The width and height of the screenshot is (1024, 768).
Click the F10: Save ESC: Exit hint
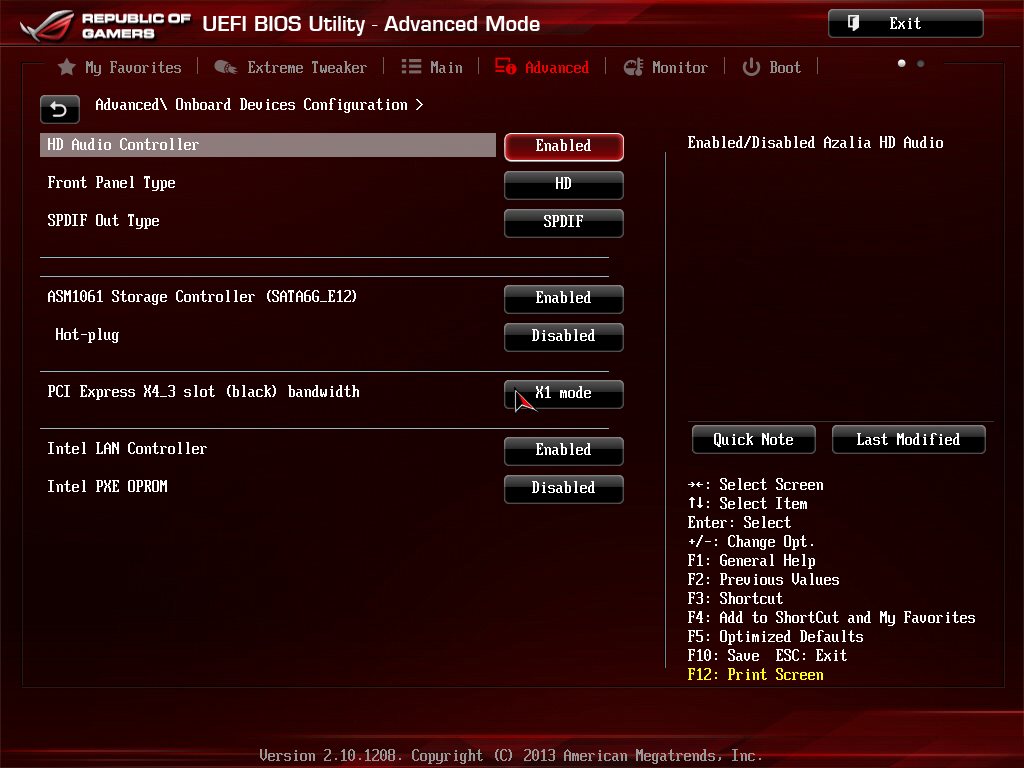767,656
